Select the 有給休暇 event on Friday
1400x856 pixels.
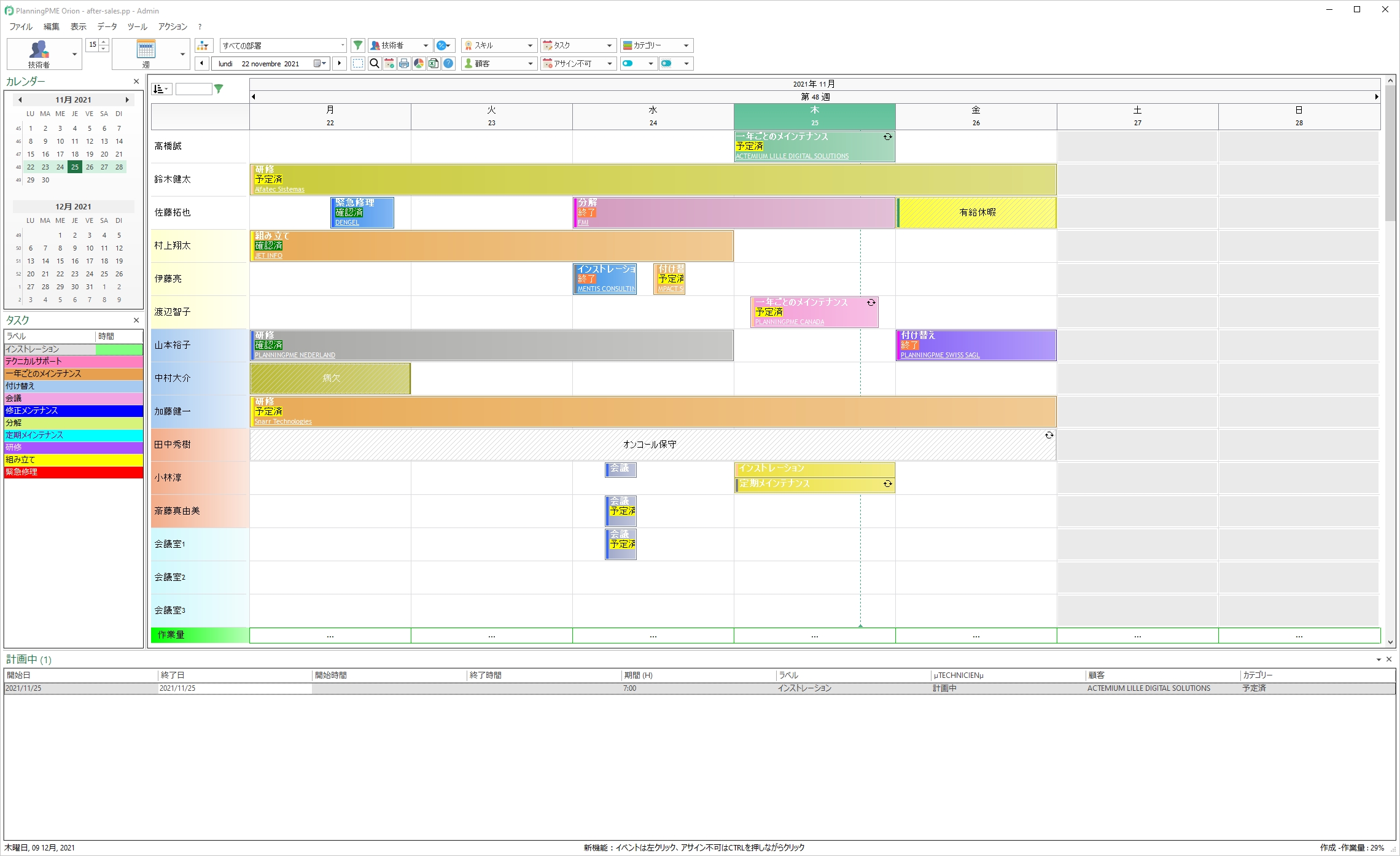pos(976,212)
